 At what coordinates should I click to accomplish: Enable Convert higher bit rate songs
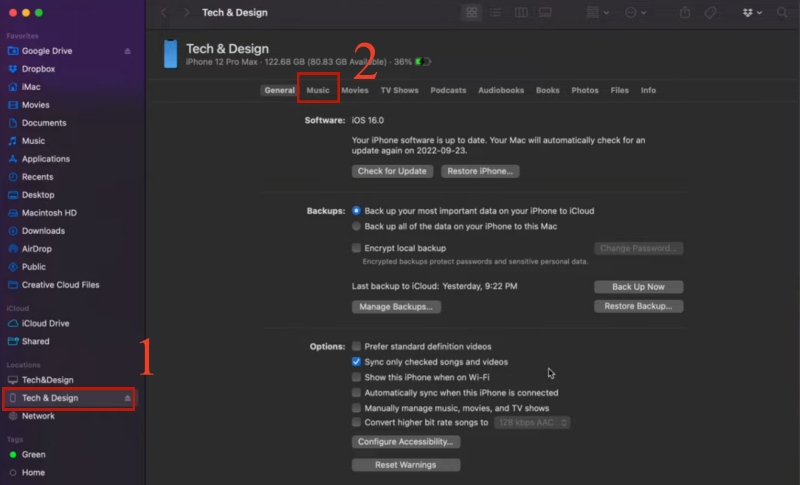(356, 422)
